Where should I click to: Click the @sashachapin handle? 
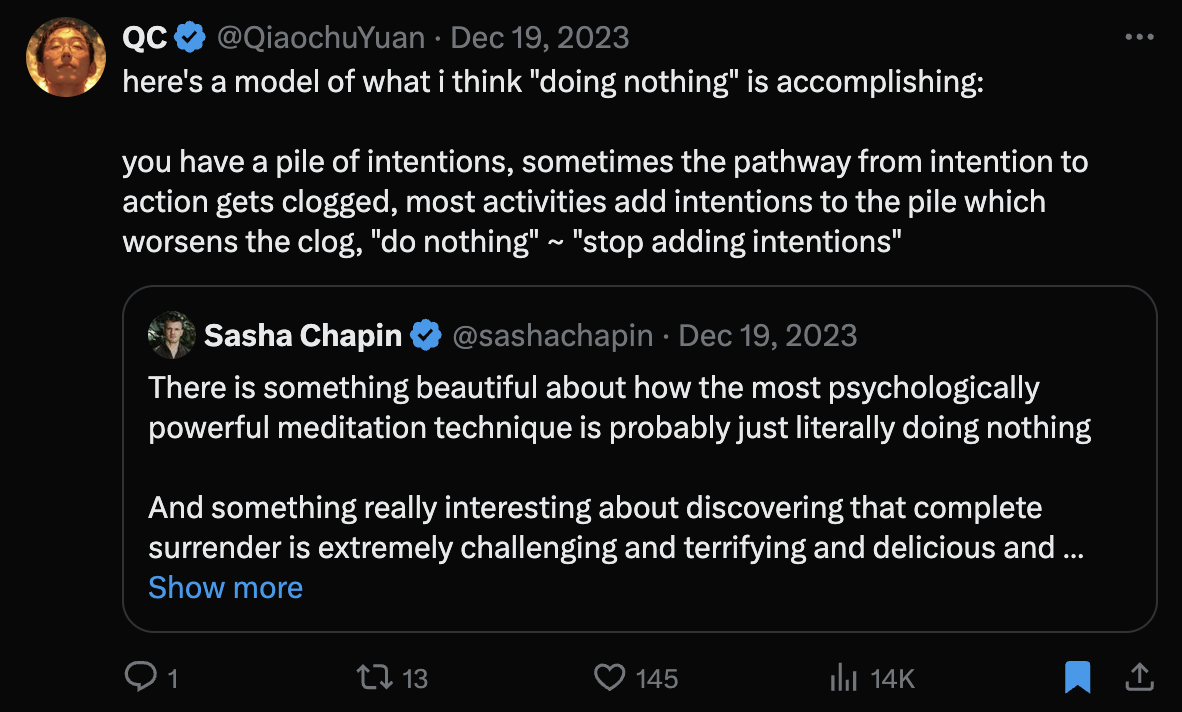point(555,336)
